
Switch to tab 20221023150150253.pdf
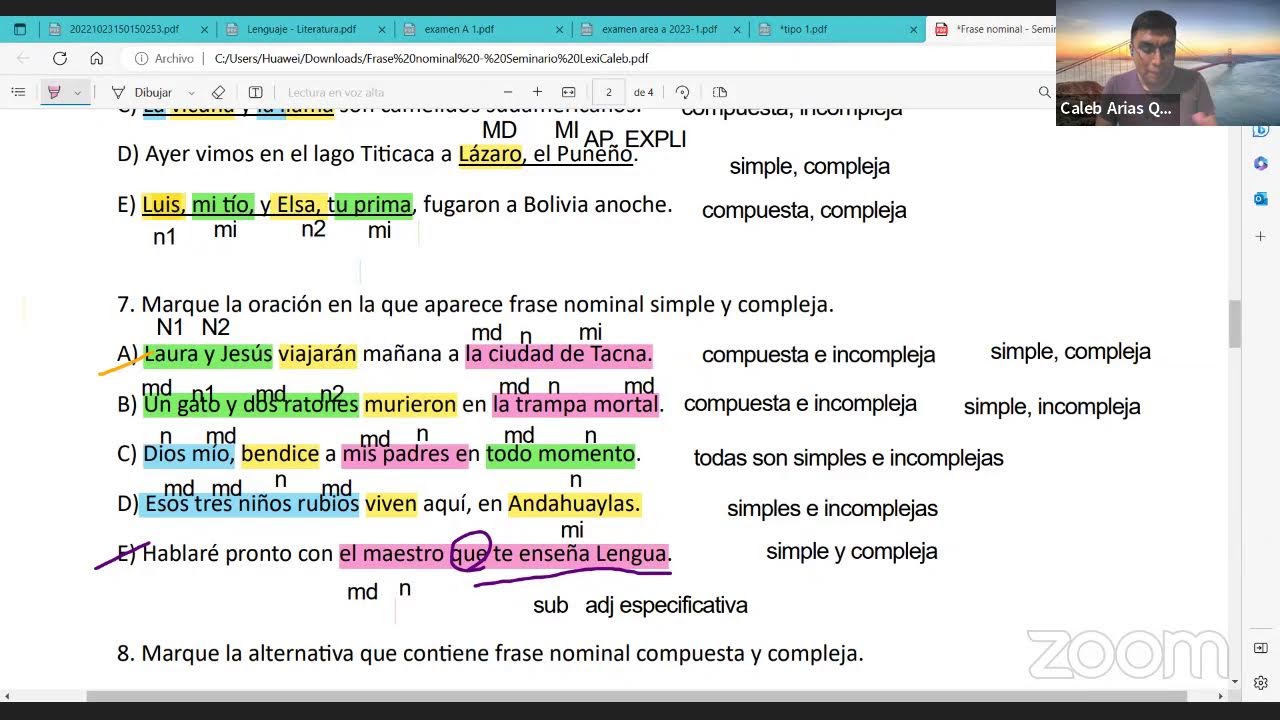point(124,29)
